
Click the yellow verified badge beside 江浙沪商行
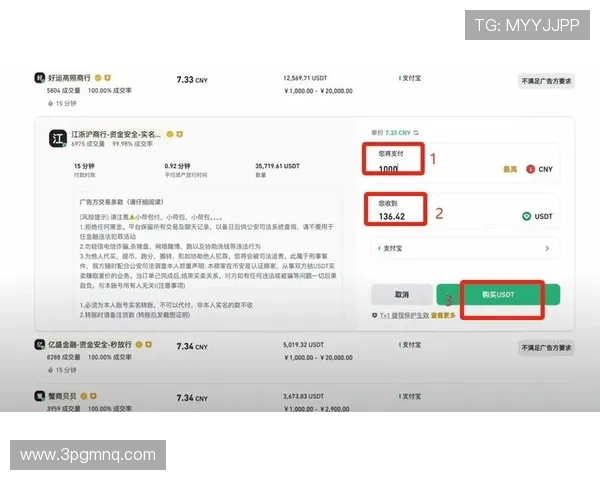170,134
